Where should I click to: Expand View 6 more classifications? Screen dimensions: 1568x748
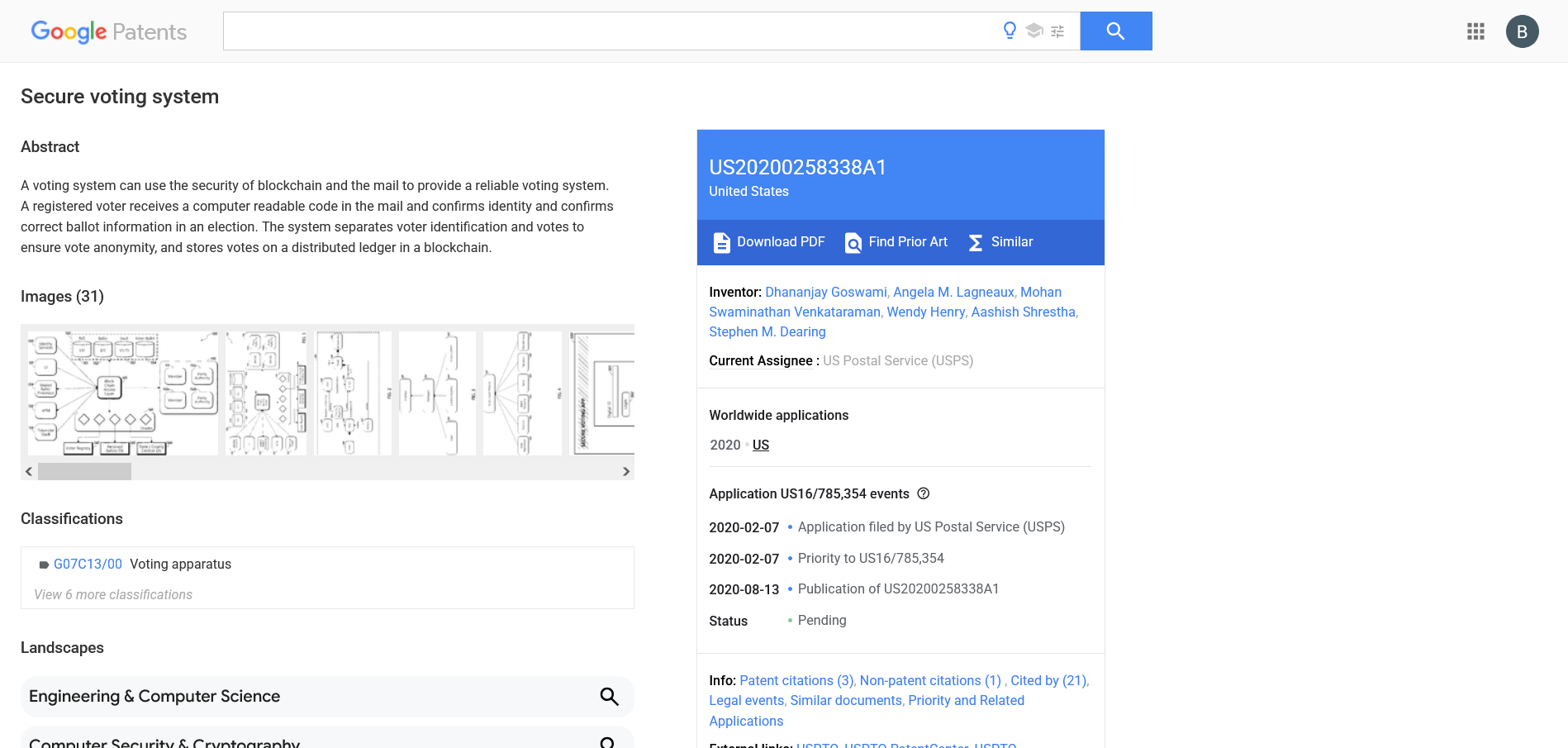113,594
